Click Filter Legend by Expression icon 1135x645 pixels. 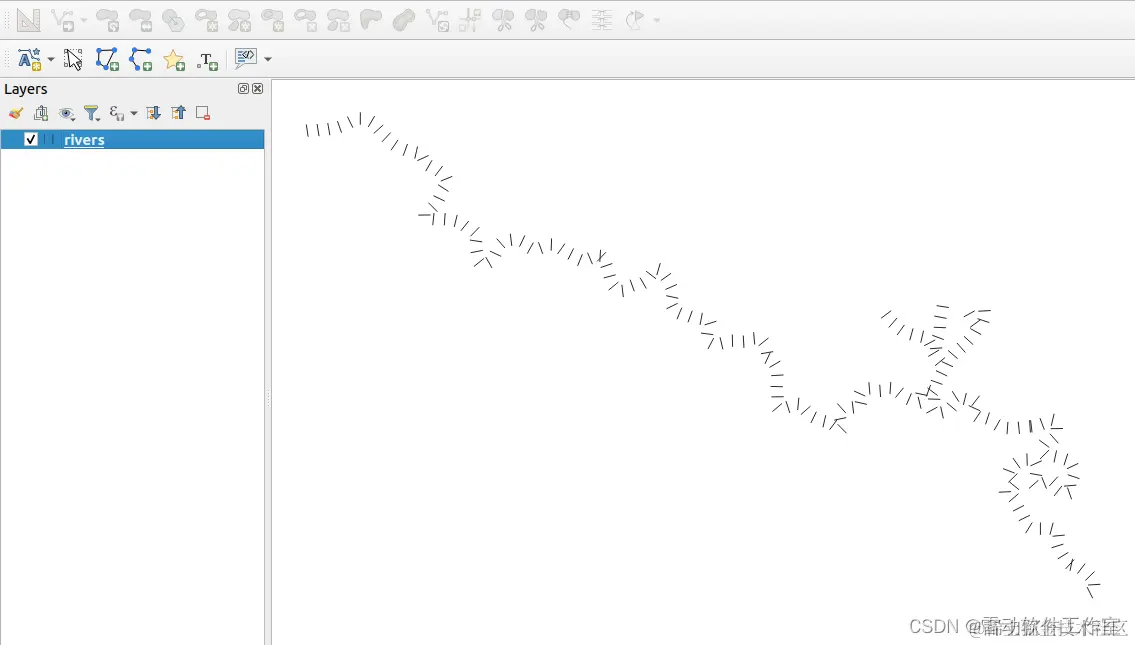coord(116,113)
